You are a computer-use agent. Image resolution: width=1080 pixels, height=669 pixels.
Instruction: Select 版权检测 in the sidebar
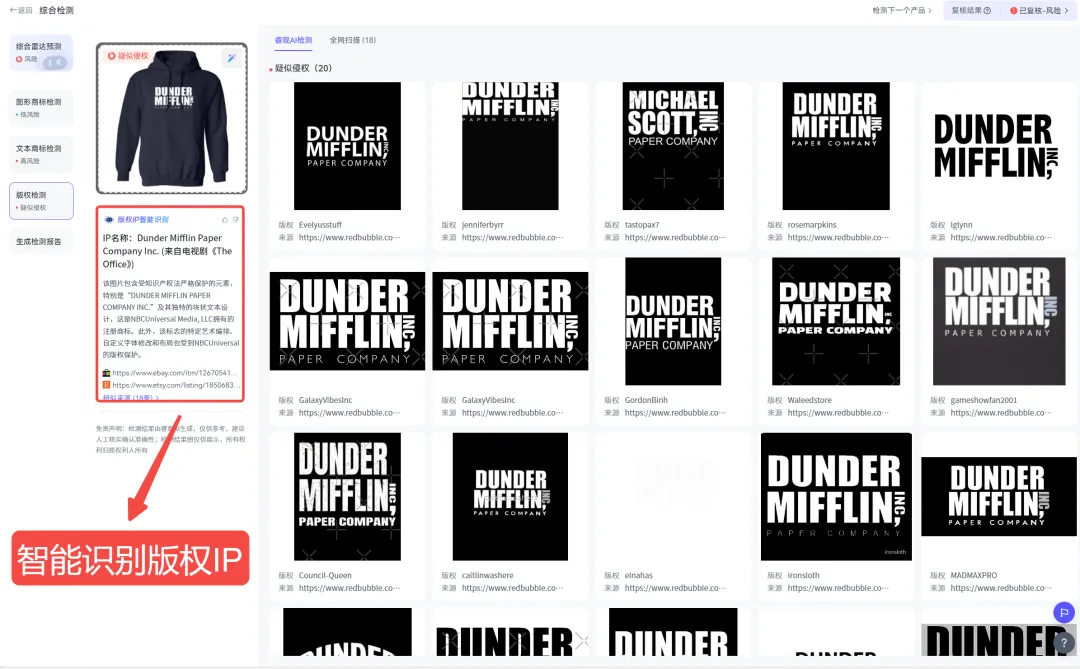pyautogui.click(x=41, y=201)
